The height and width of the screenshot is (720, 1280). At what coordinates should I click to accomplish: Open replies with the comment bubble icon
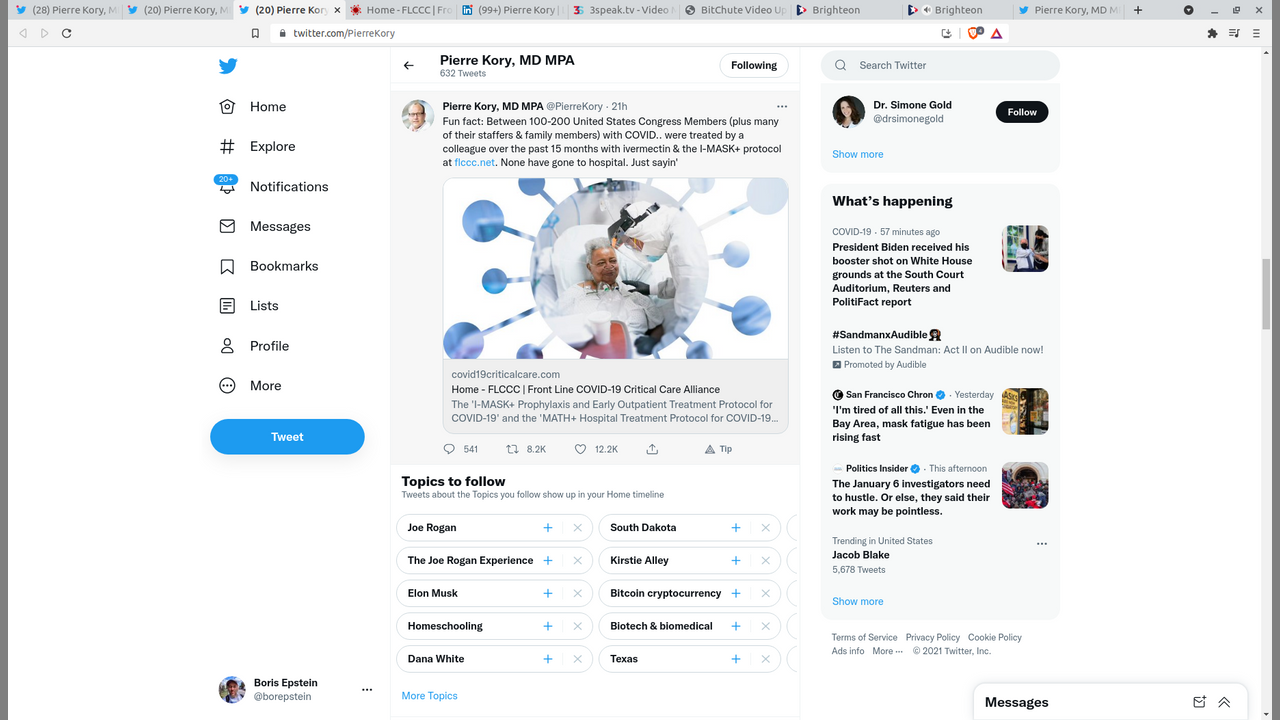click(x=449, y=449)
